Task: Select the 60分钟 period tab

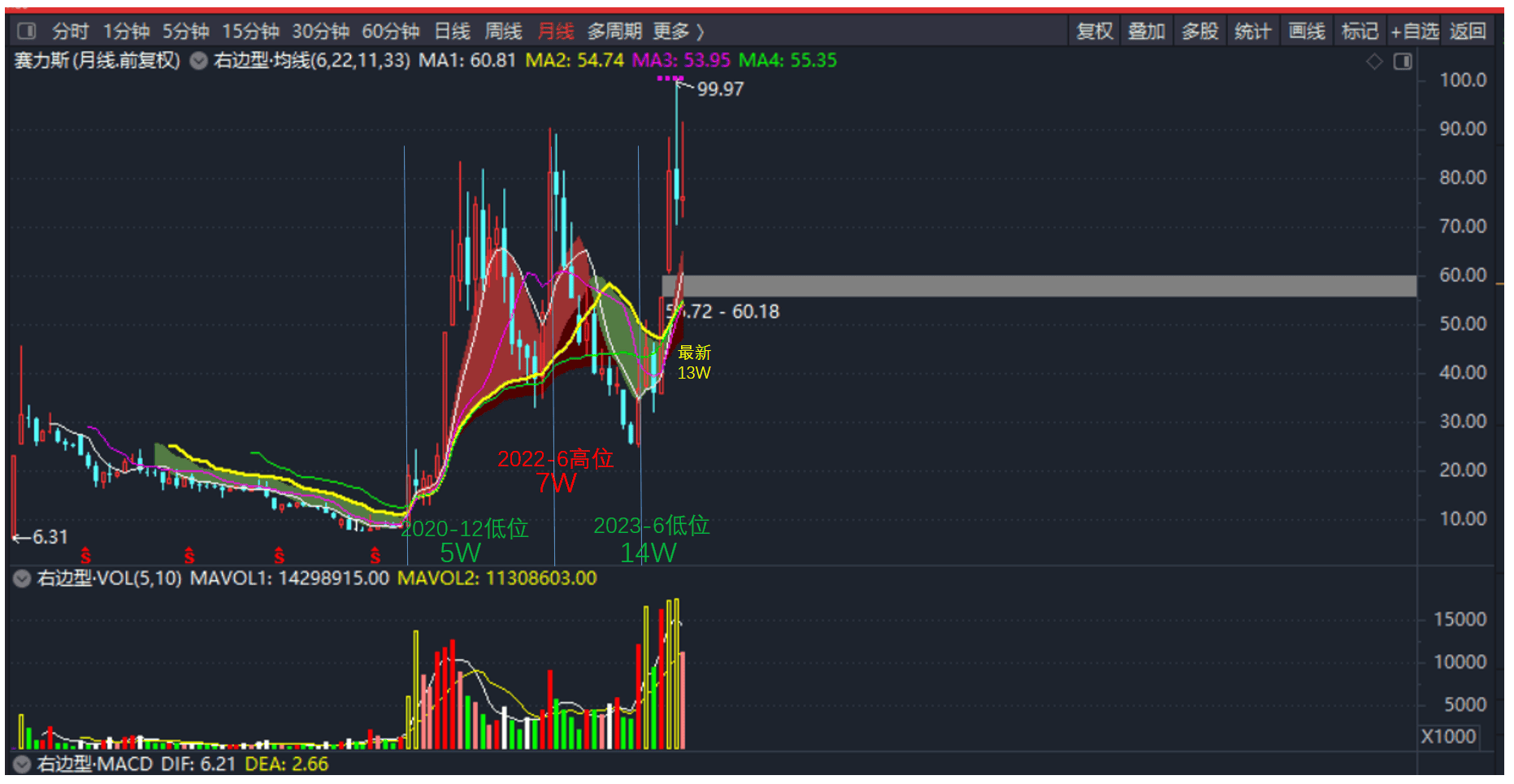Action: pos(390,31)
